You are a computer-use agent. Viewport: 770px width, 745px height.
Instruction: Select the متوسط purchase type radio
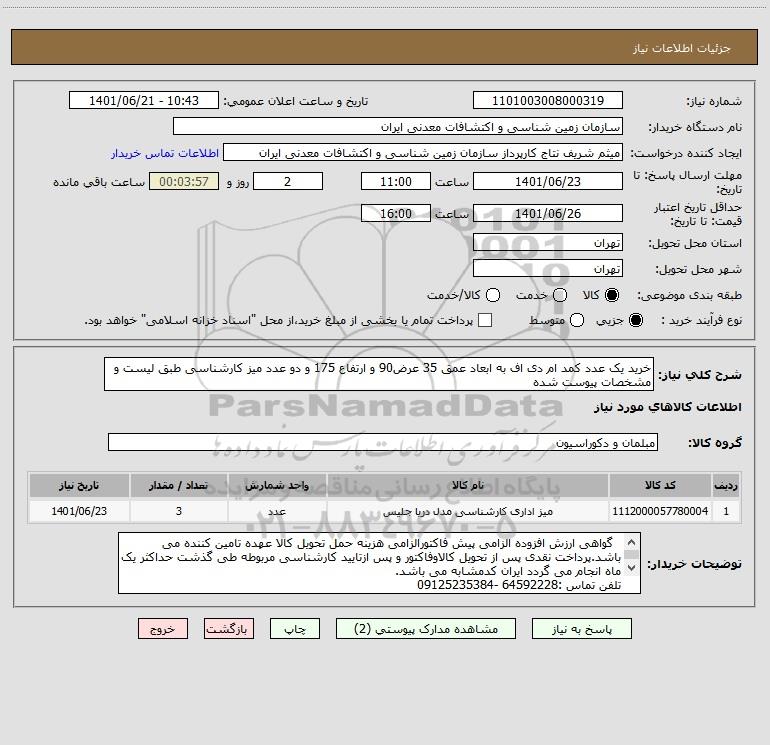[577, 320]
